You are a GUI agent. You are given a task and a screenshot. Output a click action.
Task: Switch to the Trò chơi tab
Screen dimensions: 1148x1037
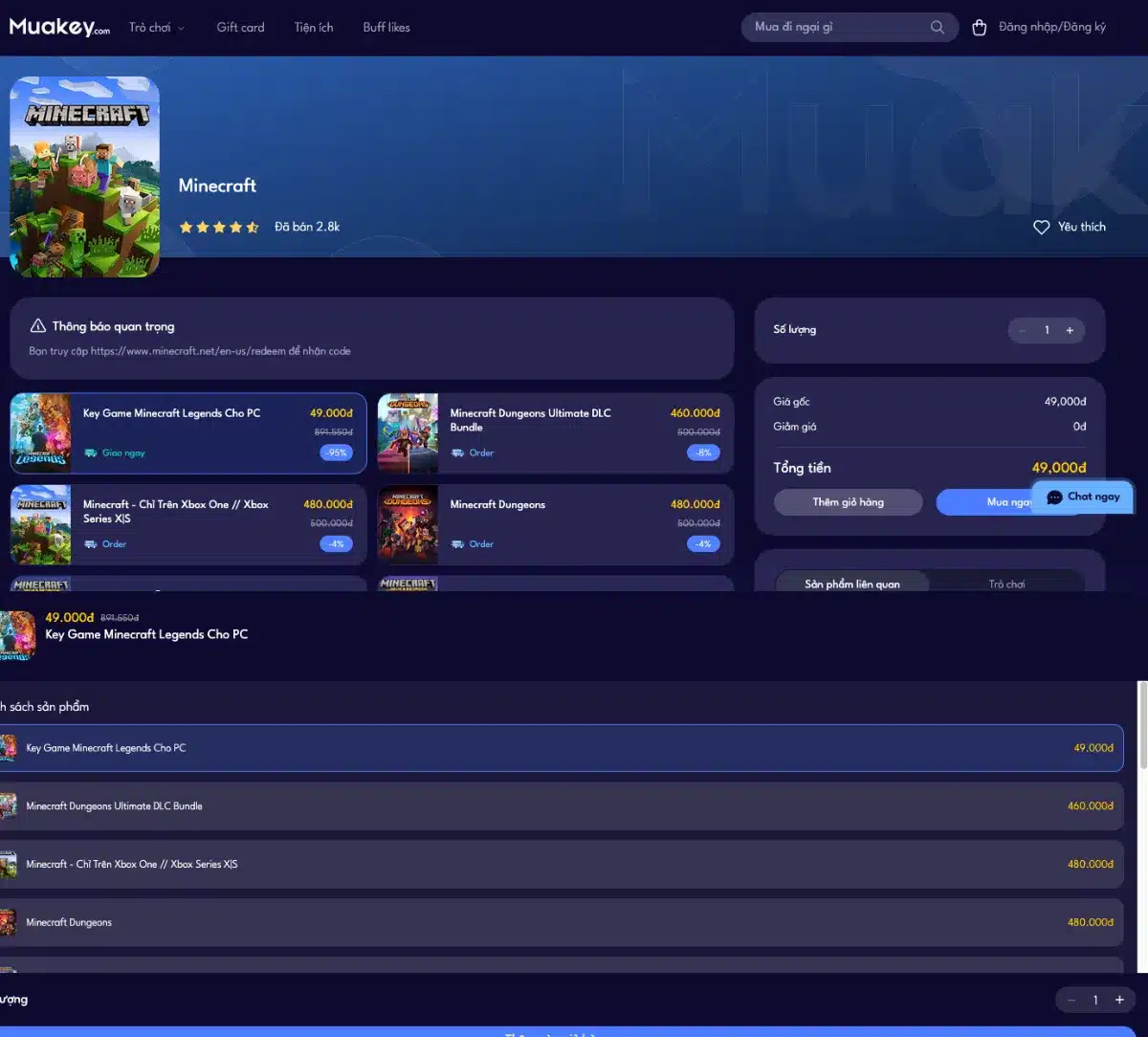point(1006,584)
